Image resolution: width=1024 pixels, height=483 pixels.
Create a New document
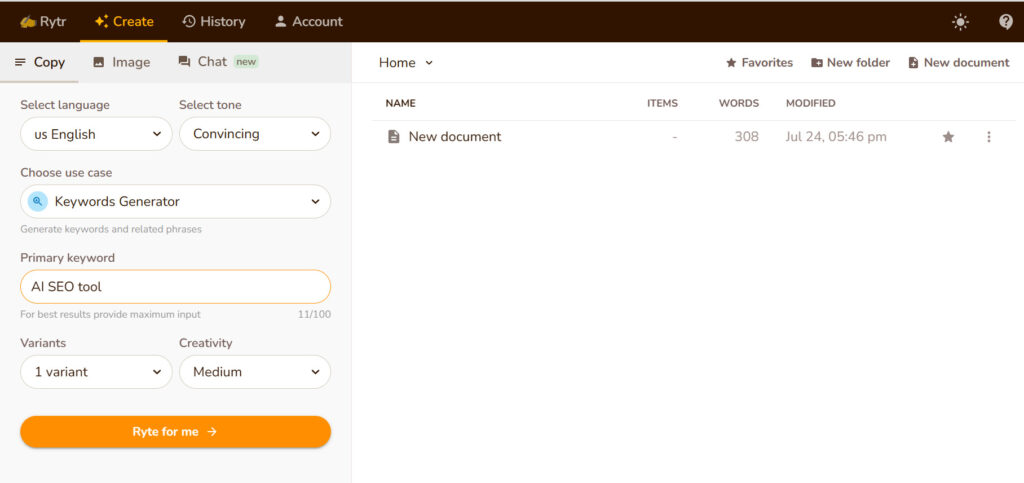tap(958, 63)
